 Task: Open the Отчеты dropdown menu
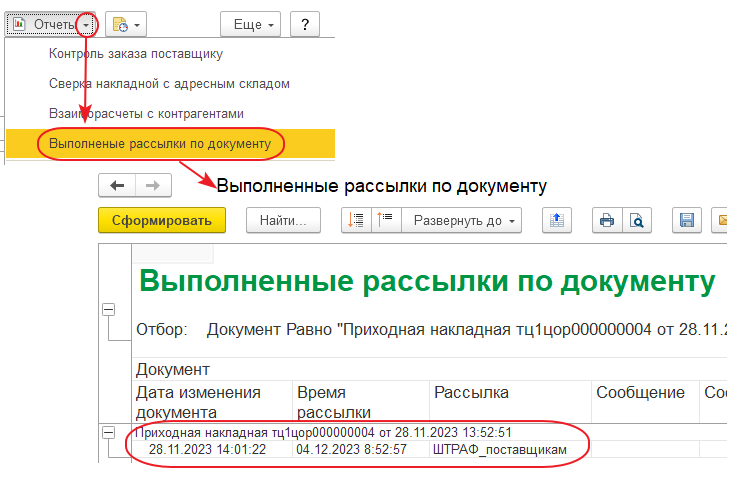[52, 23]
